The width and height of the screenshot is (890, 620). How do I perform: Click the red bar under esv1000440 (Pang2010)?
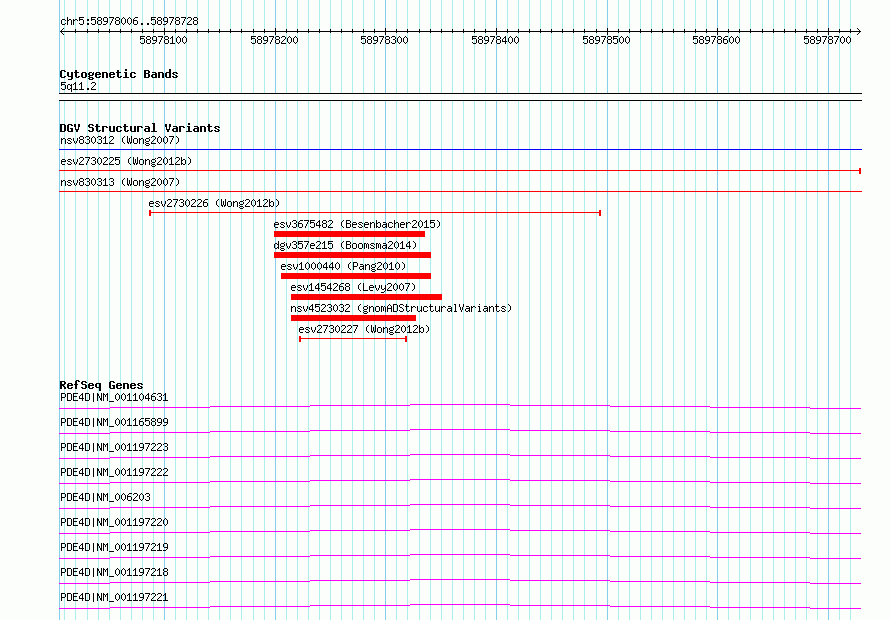[355, 276]
